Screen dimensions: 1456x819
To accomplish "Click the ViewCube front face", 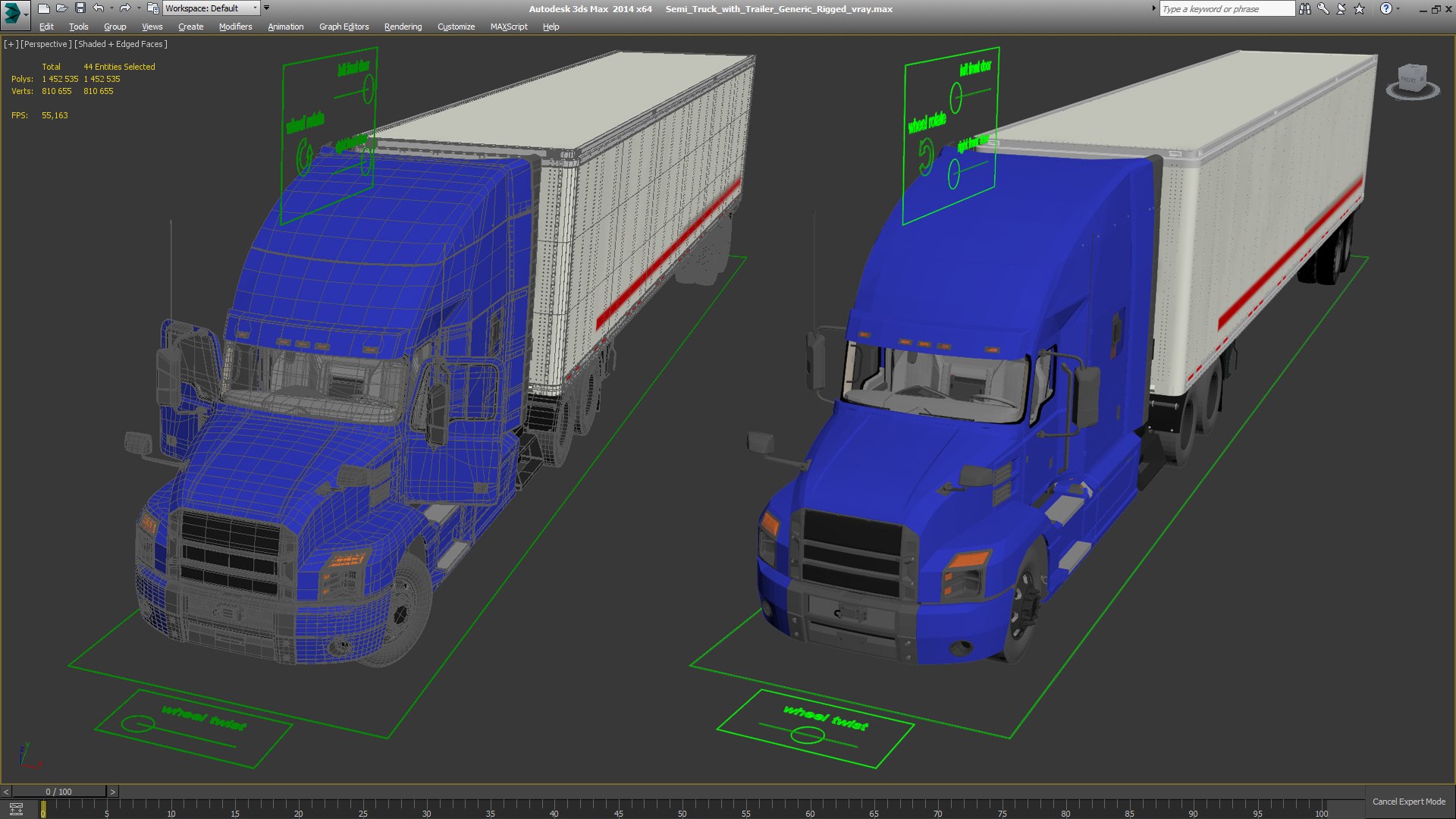I will tap(1409, 79).
